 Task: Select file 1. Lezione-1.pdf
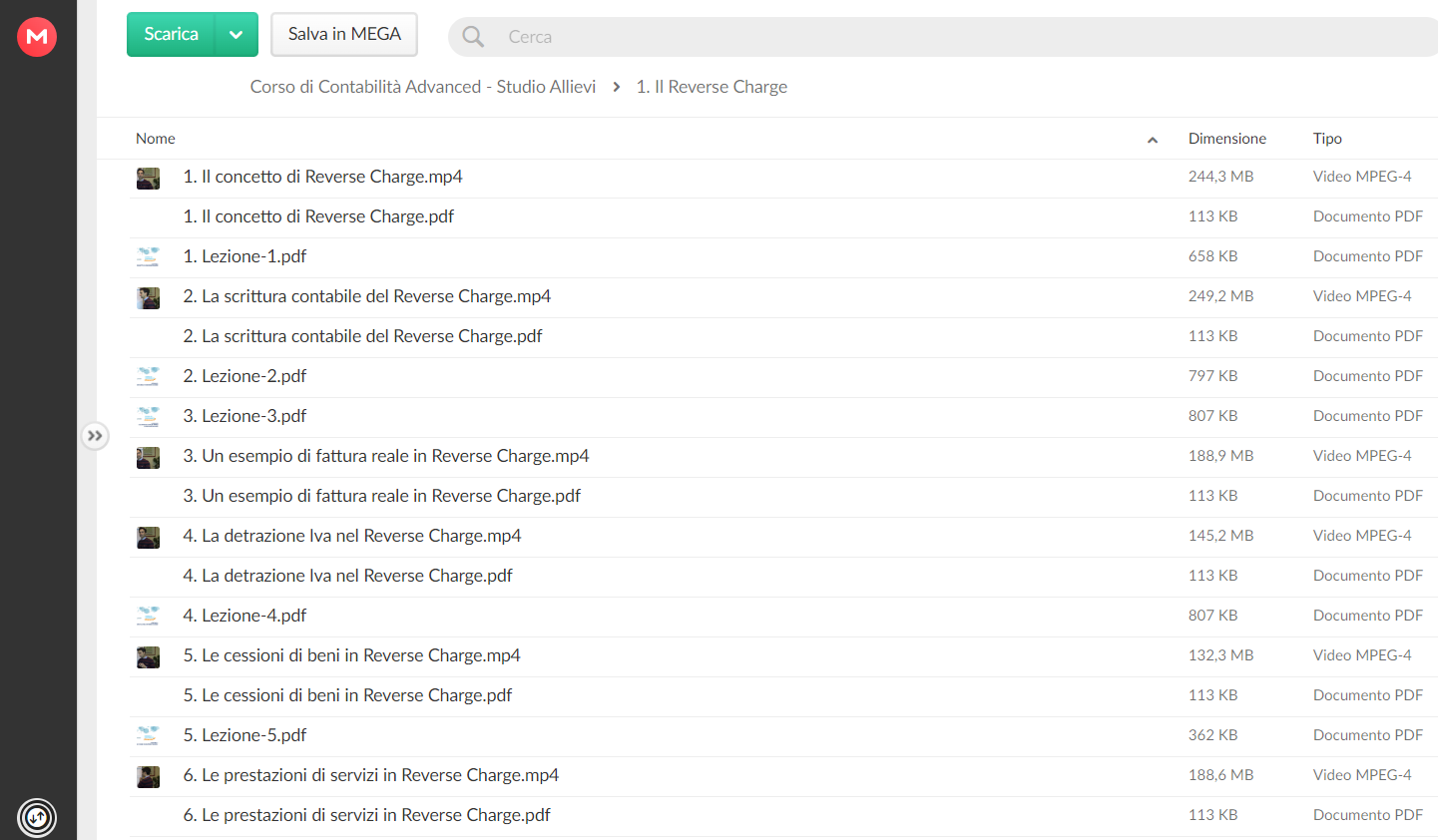point(244,256)
